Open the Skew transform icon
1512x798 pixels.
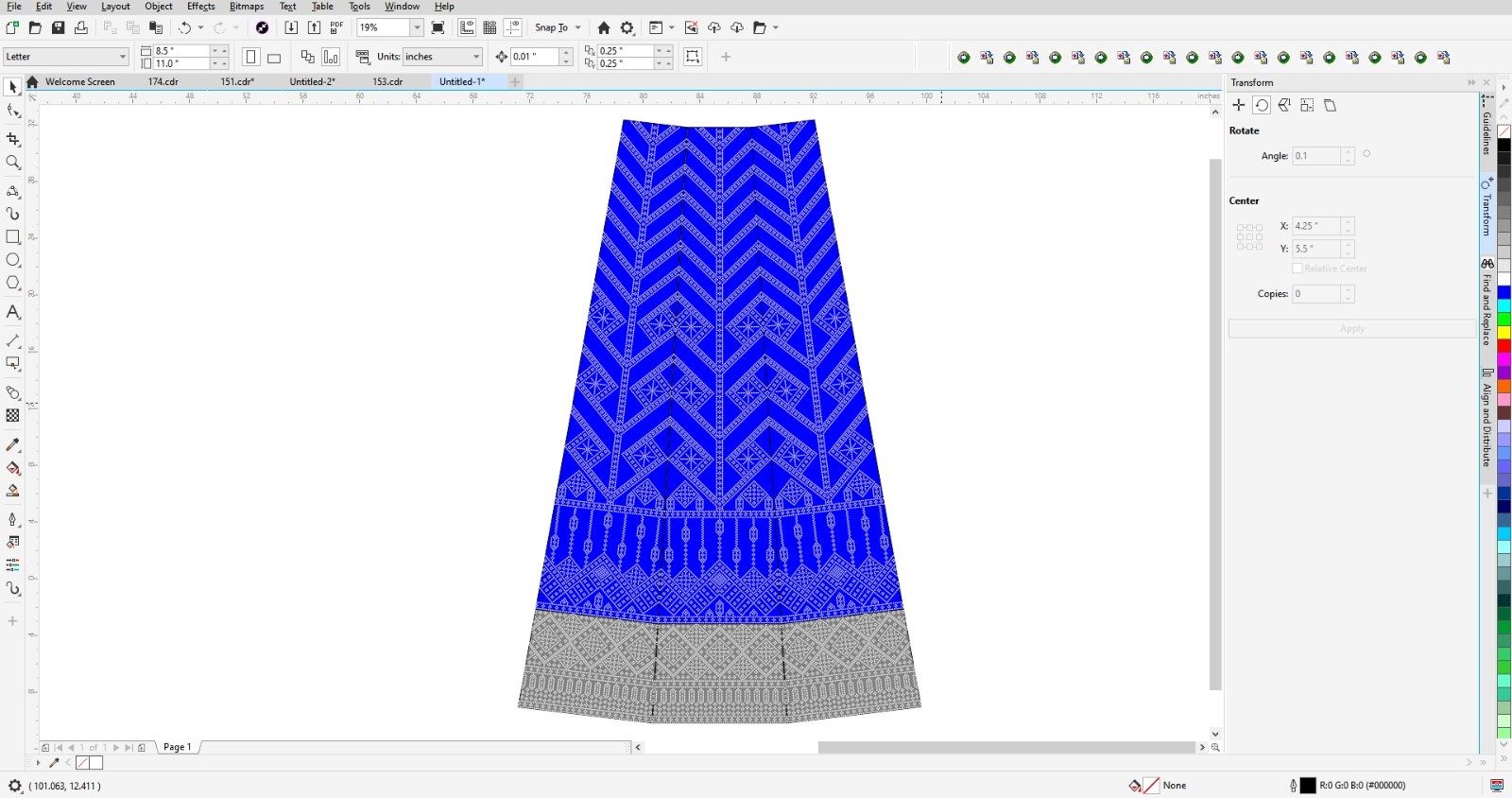[x=1330, y=105]
